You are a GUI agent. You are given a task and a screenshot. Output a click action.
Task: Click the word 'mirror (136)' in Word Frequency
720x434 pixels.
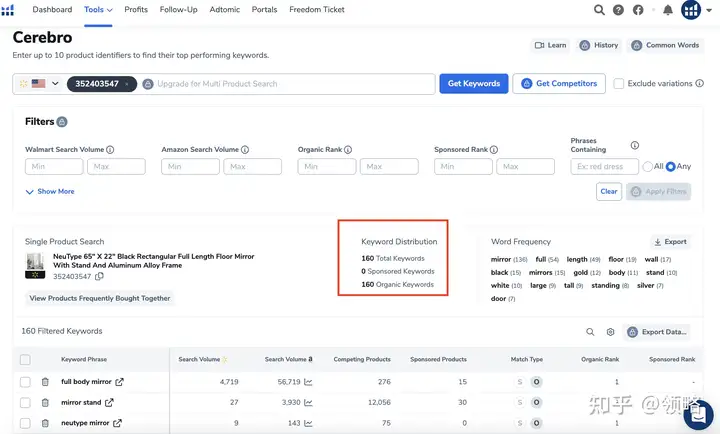[509, 259]
